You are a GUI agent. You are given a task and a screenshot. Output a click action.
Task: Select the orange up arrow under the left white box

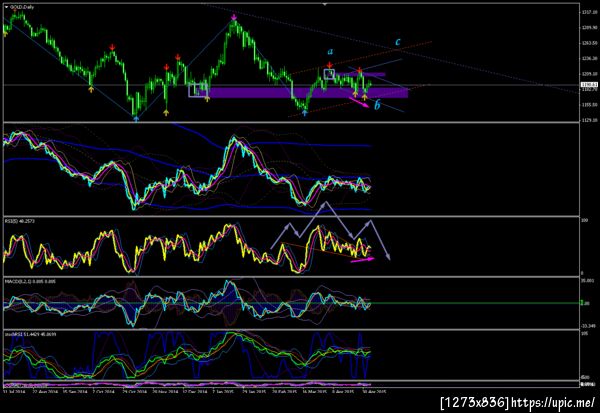click(x=207, y=99)
